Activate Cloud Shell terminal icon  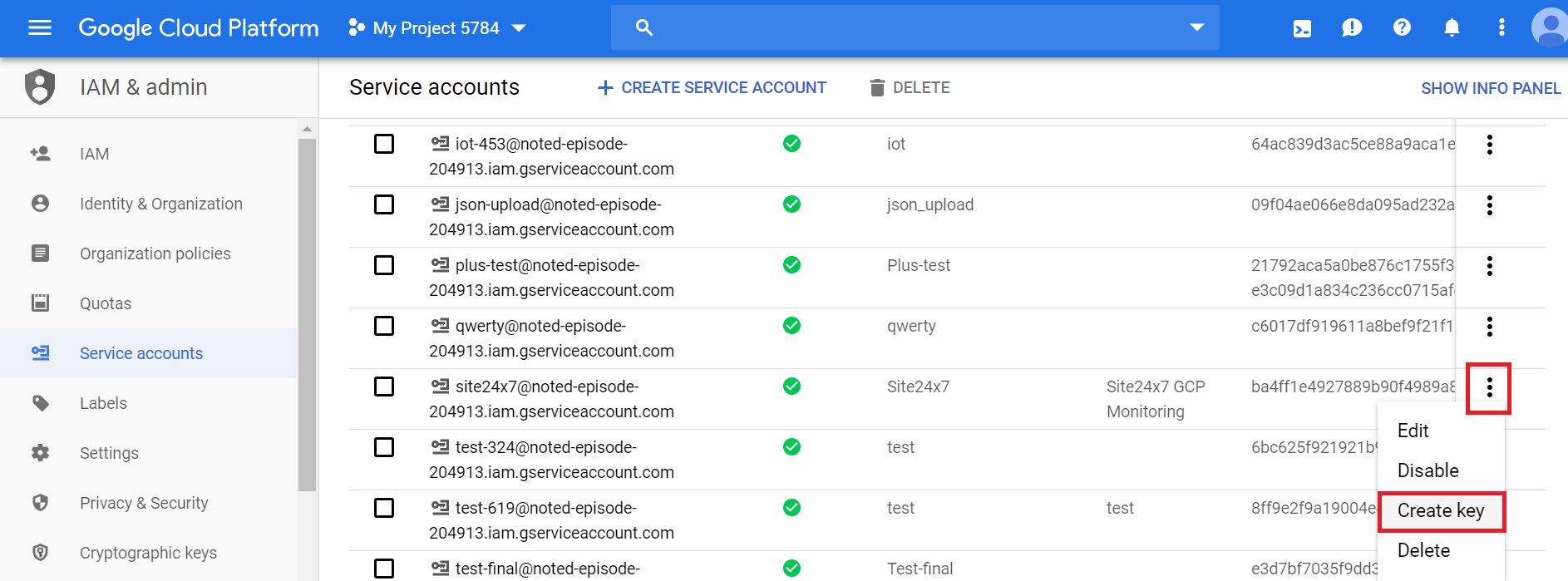click(1302, 28)
